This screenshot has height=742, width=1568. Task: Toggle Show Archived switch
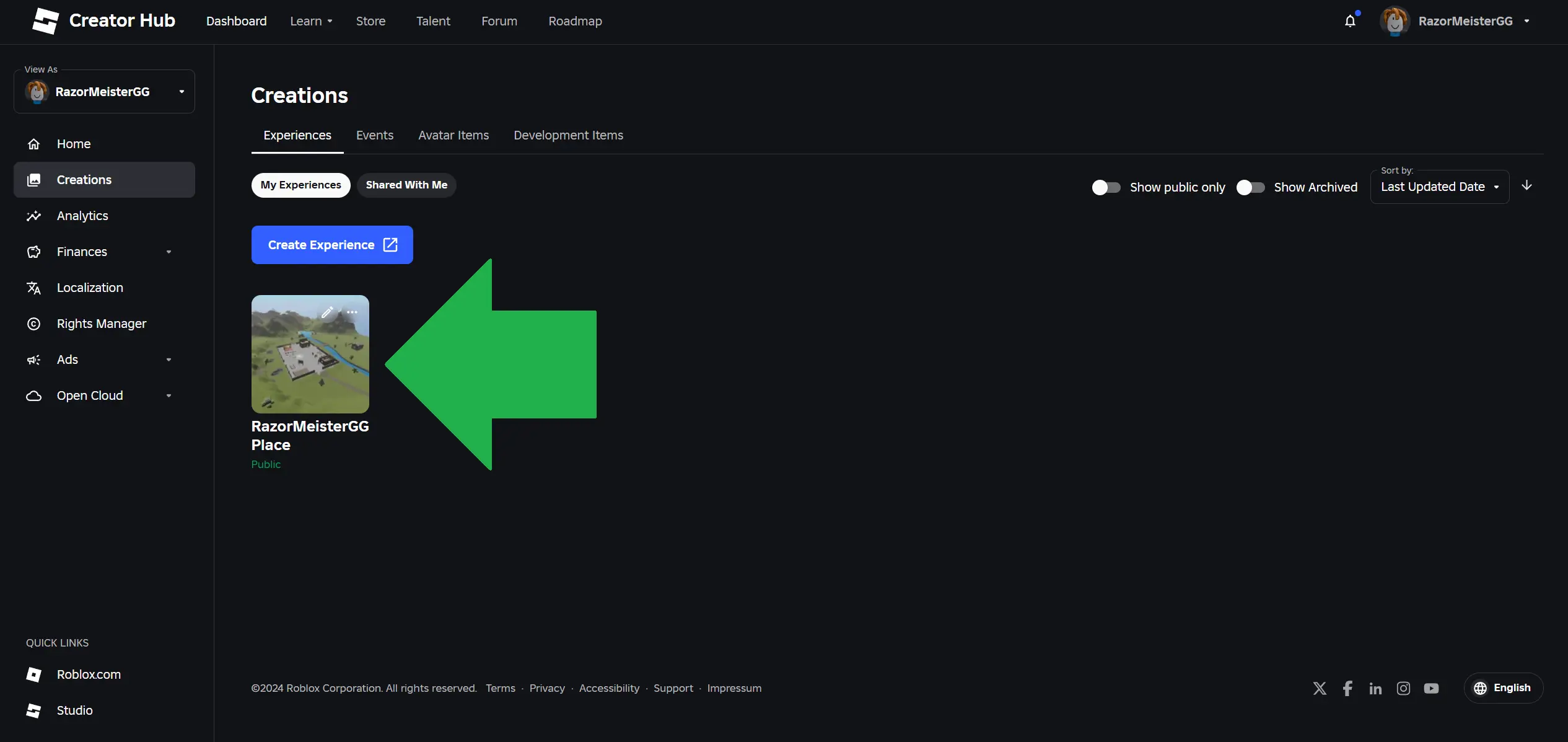pyautogui.click(x=1250, y=187)
